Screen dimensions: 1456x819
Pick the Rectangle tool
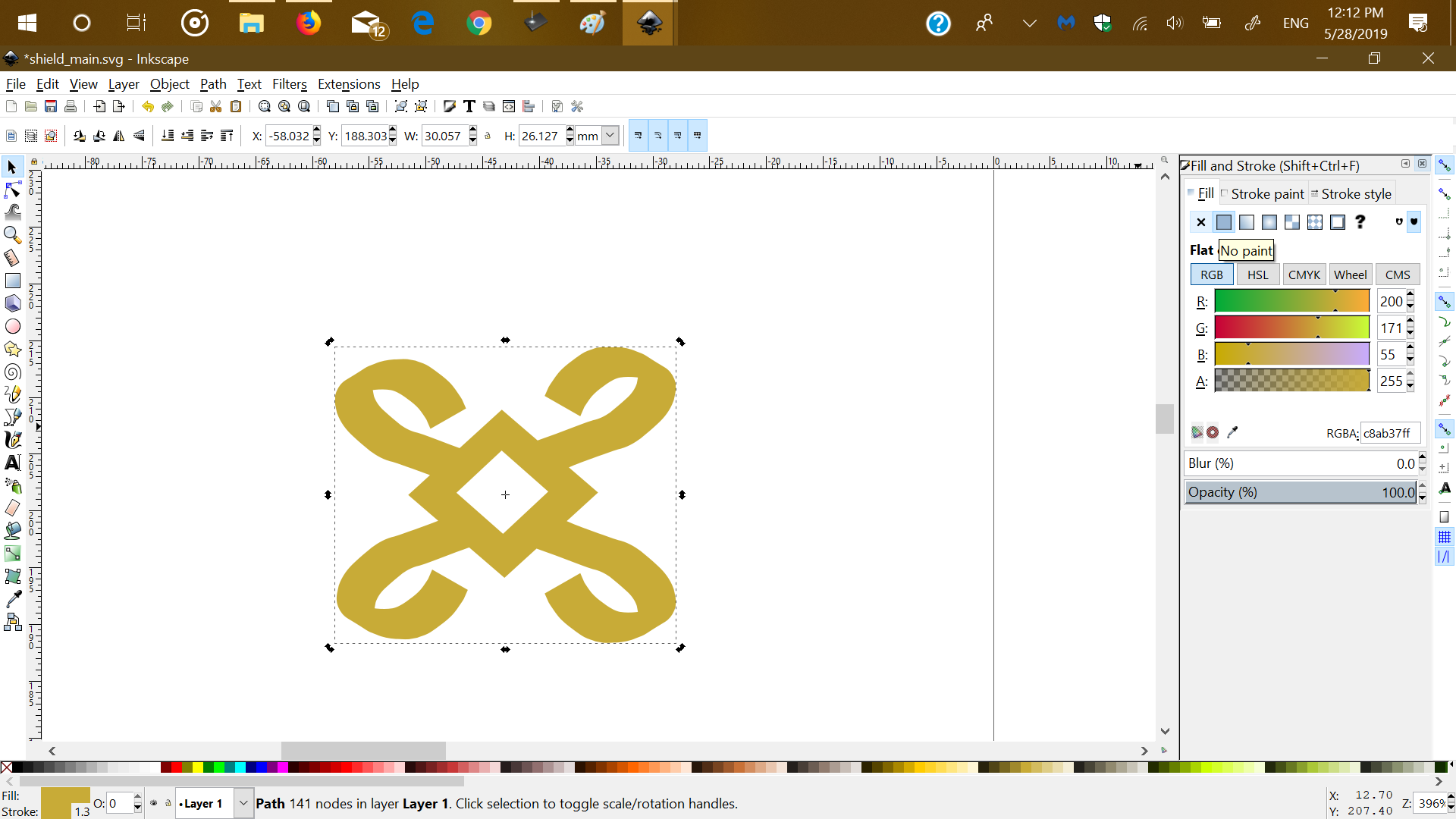coord(13,281)
